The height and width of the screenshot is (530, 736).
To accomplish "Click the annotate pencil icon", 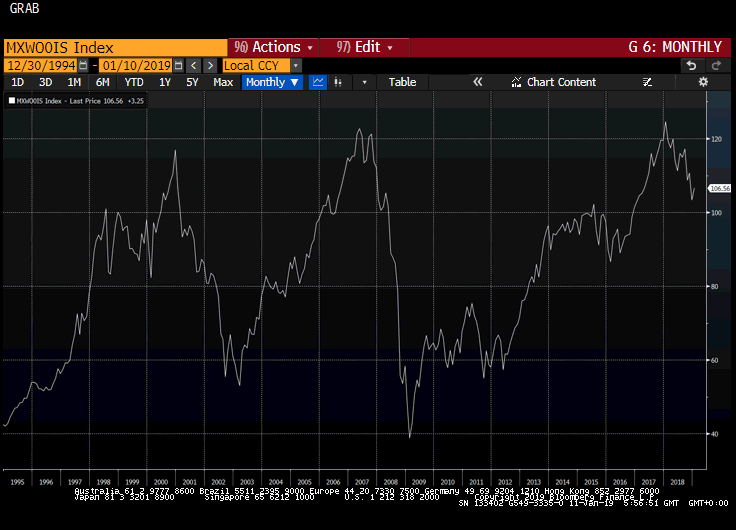I will pyautogui.click(x=647, y=82).
